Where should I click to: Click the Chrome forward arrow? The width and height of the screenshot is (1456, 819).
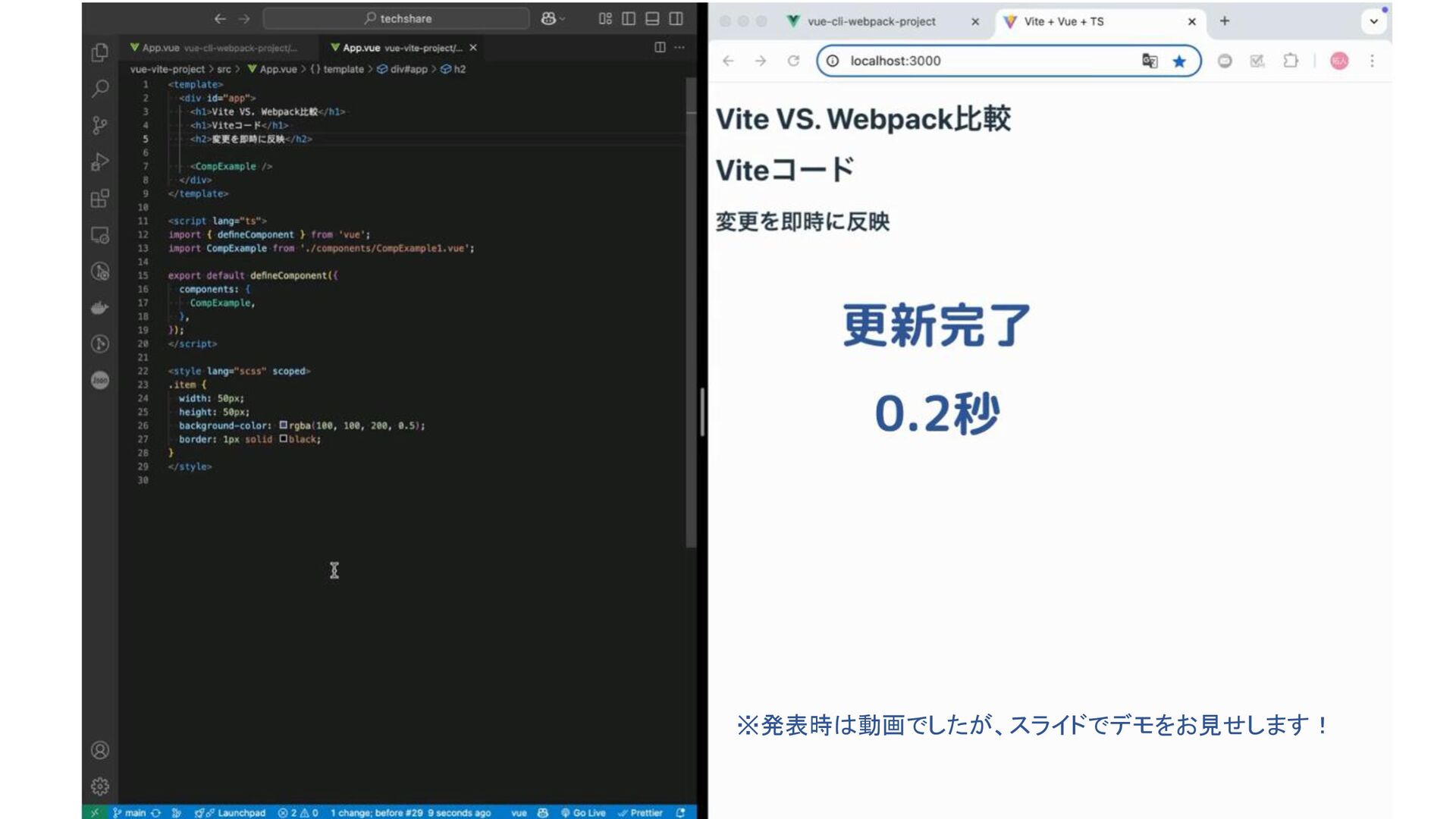click(x=761, y=61)
